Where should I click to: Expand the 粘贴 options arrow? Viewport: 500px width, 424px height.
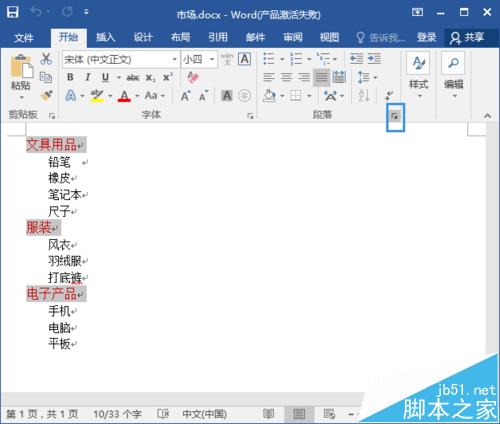21,97
